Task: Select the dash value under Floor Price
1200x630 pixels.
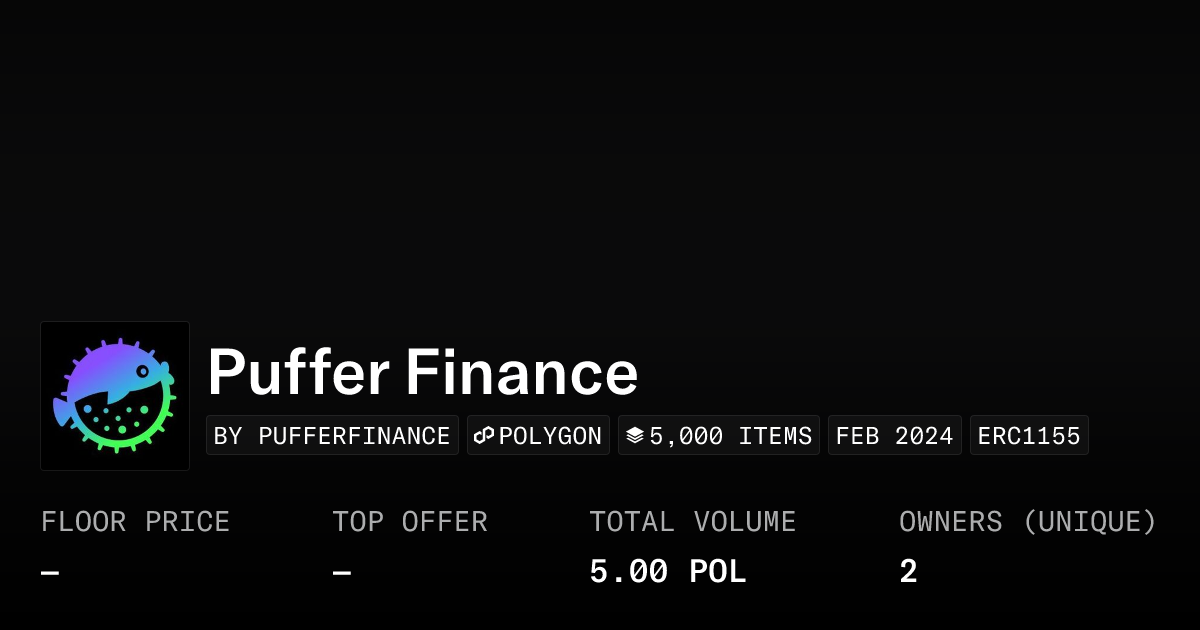Action: tap(50, 573)
